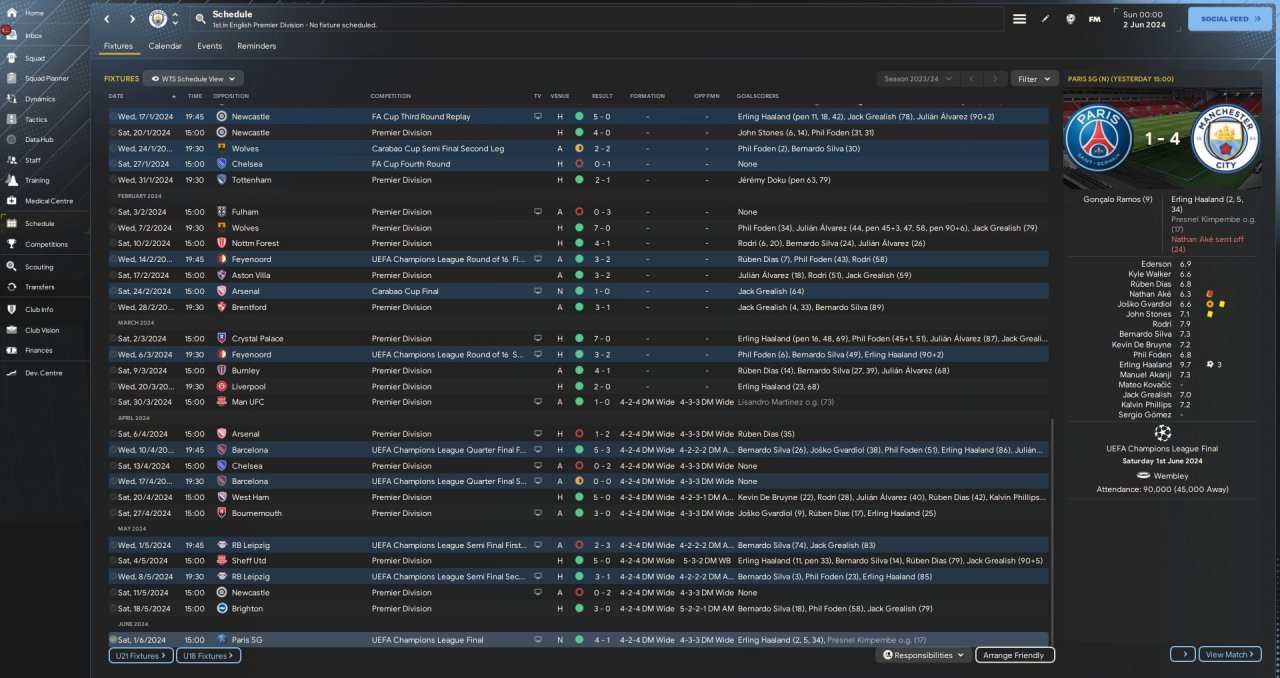The height and width of the screenshot is (678, 1280).
Task: Tick the row selector for Man UFC fixture
Action: (113, 402)
